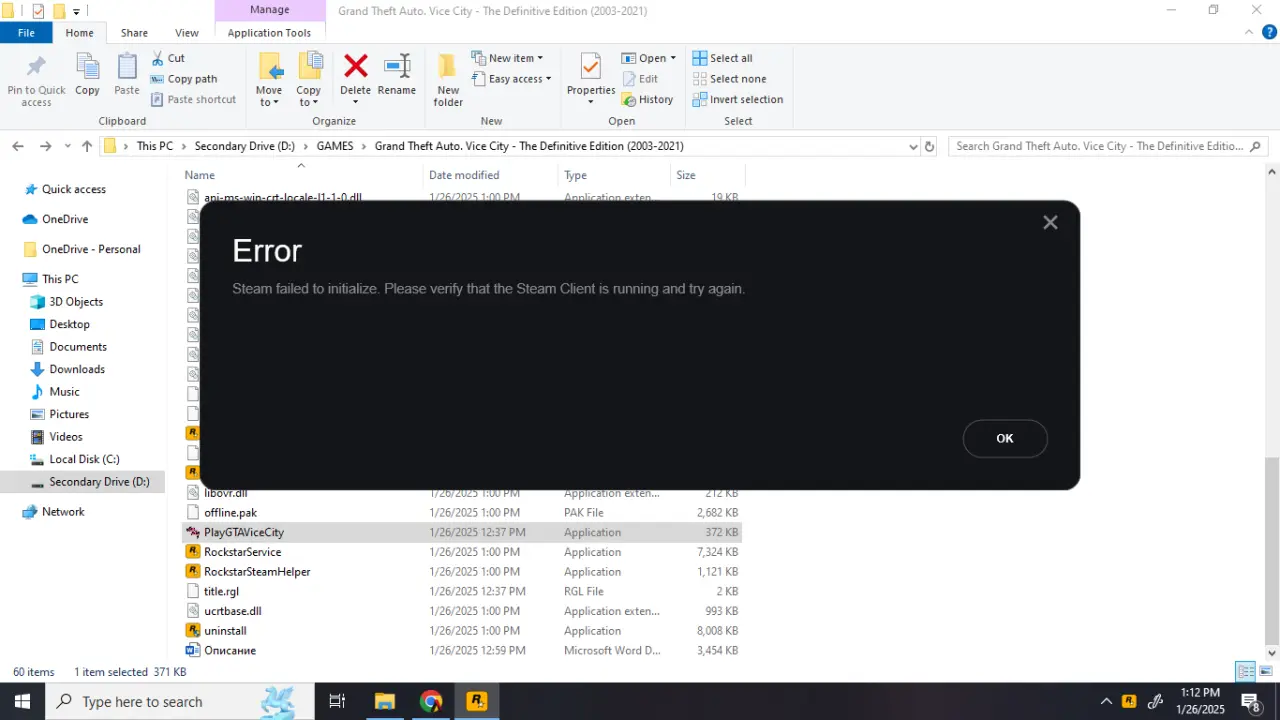Click the New folder icon in the title bar toolbar
The height and width of the screenshot is (720, 1280).
[59, 11]
